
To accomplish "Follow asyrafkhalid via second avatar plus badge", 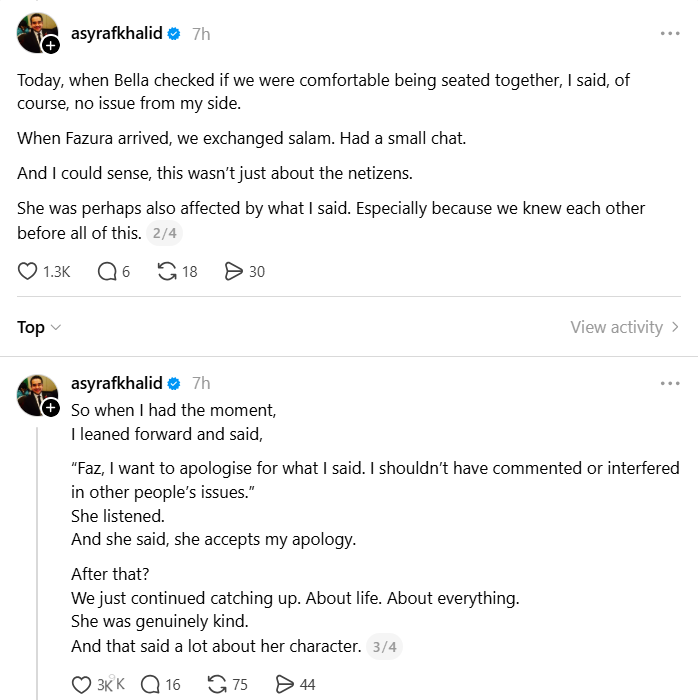I will click(51, 407).
